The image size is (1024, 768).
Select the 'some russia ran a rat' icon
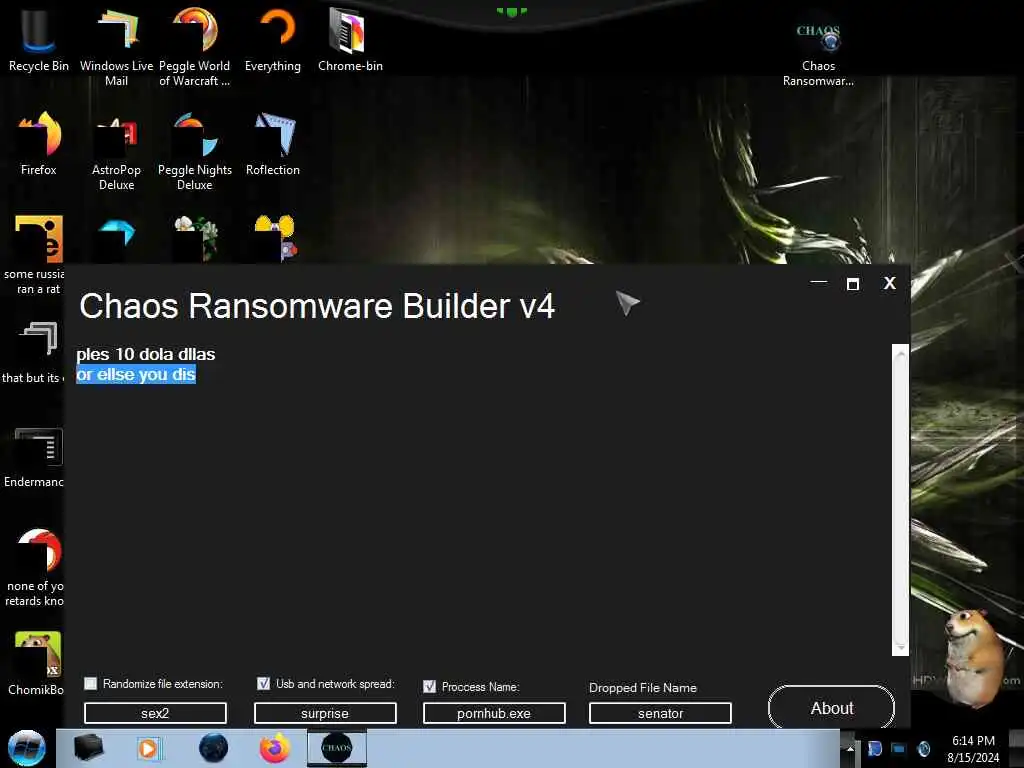36,255
